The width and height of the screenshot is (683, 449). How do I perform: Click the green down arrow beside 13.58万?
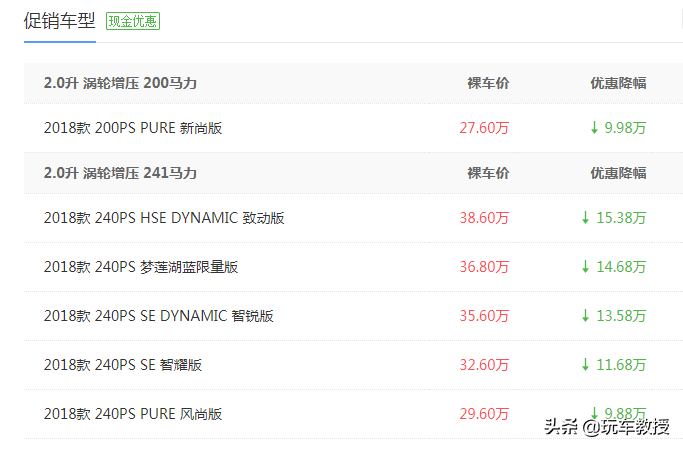(x=586, y=315)
